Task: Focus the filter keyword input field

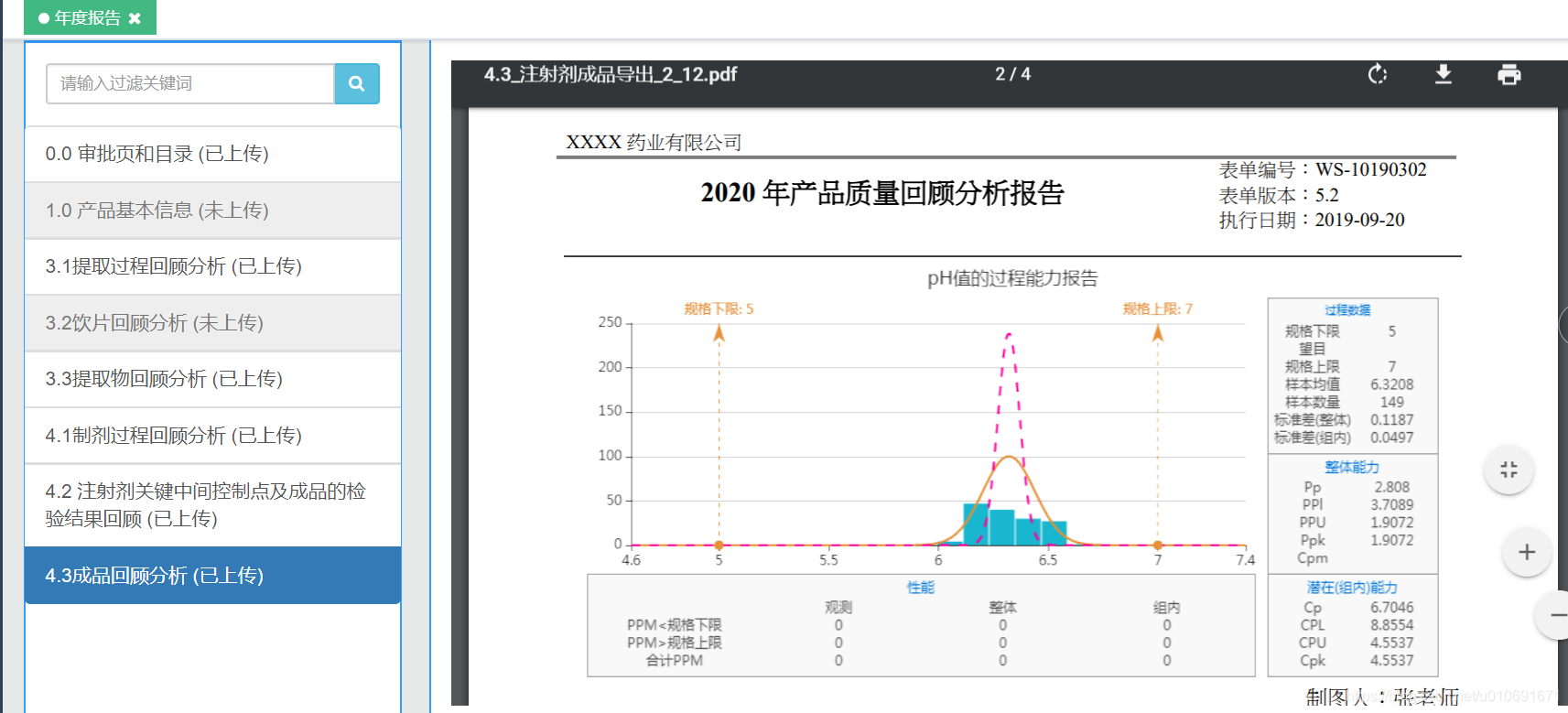Action: click(190, 83)
